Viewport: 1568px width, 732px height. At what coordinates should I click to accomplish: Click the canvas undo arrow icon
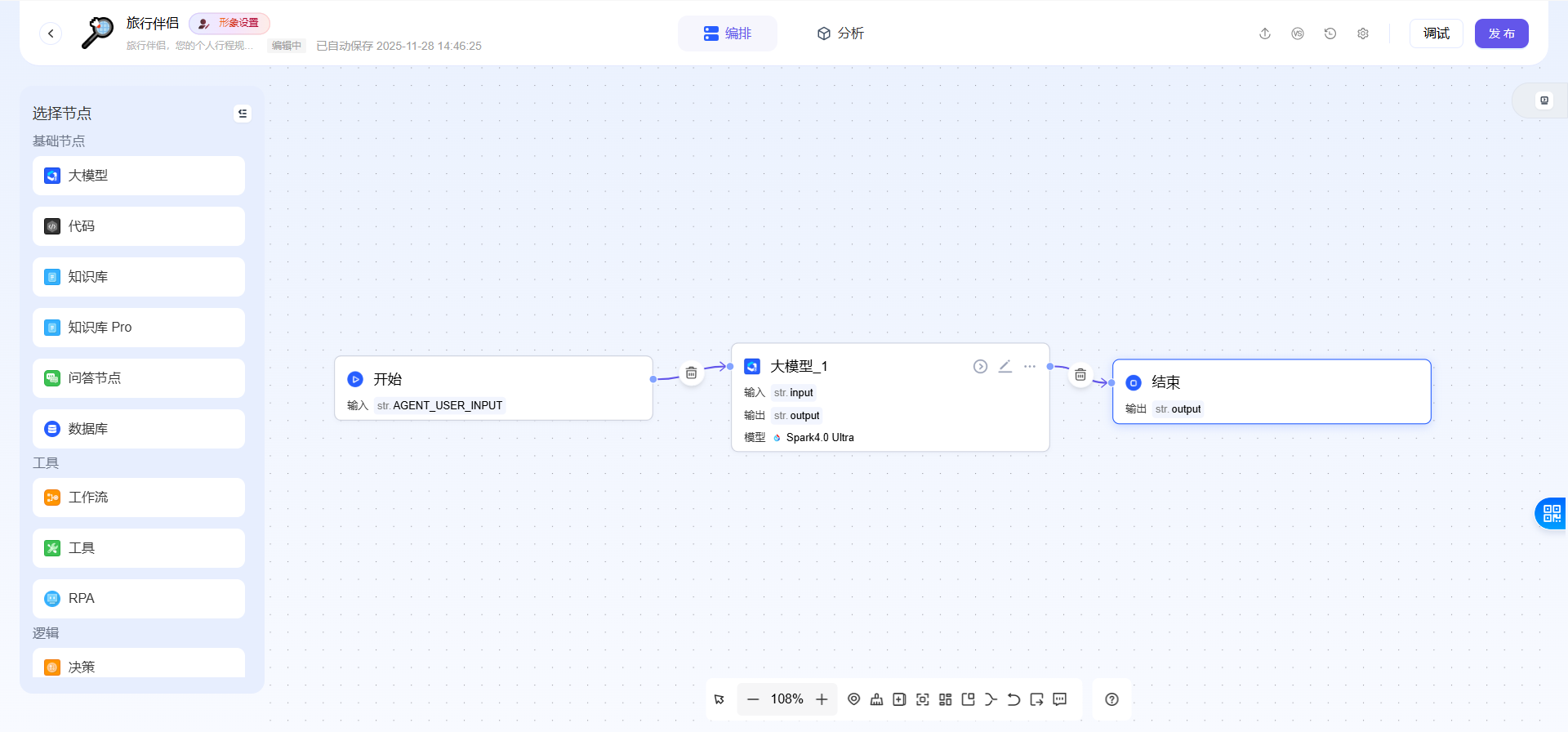point(1013,699)
